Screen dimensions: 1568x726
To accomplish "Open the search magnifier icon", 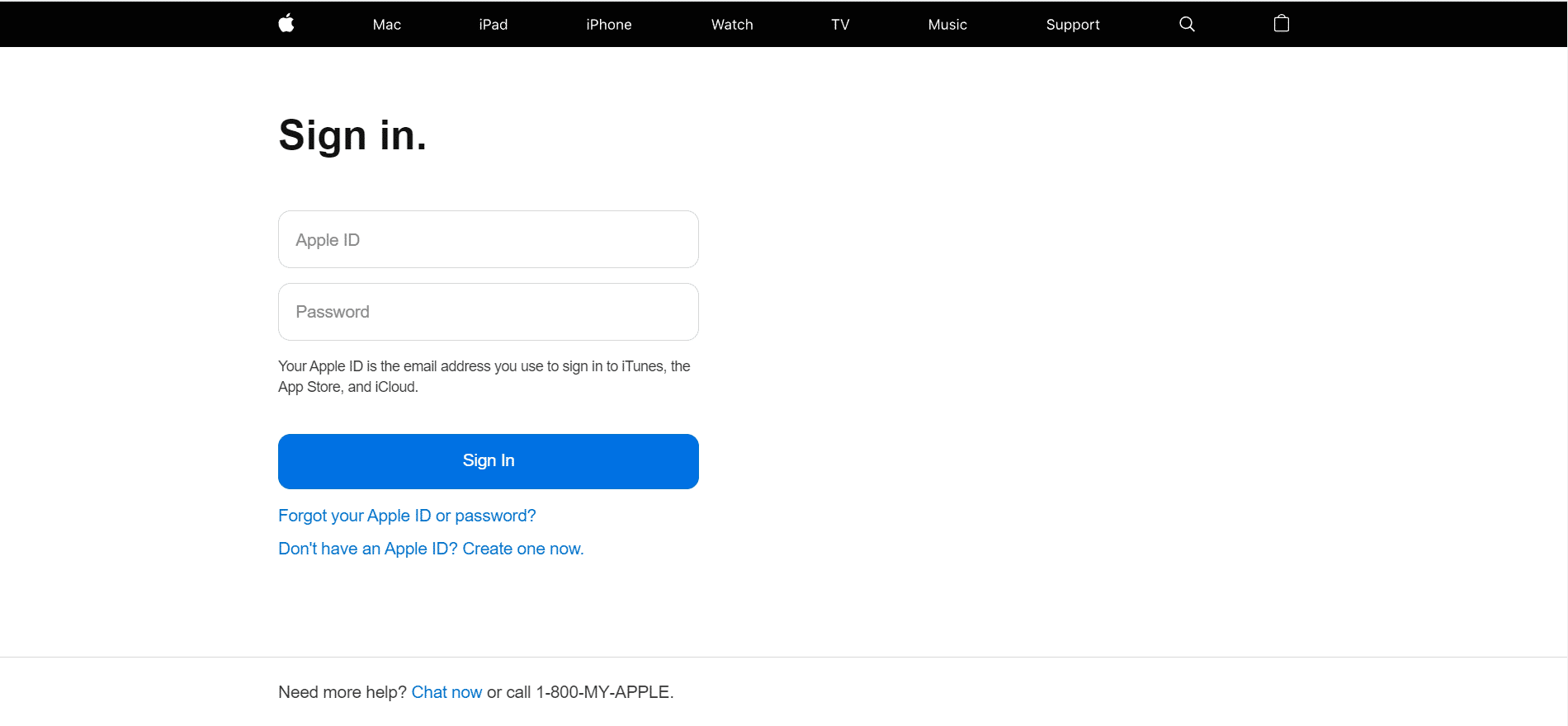I will click(x=1187, y=24).
